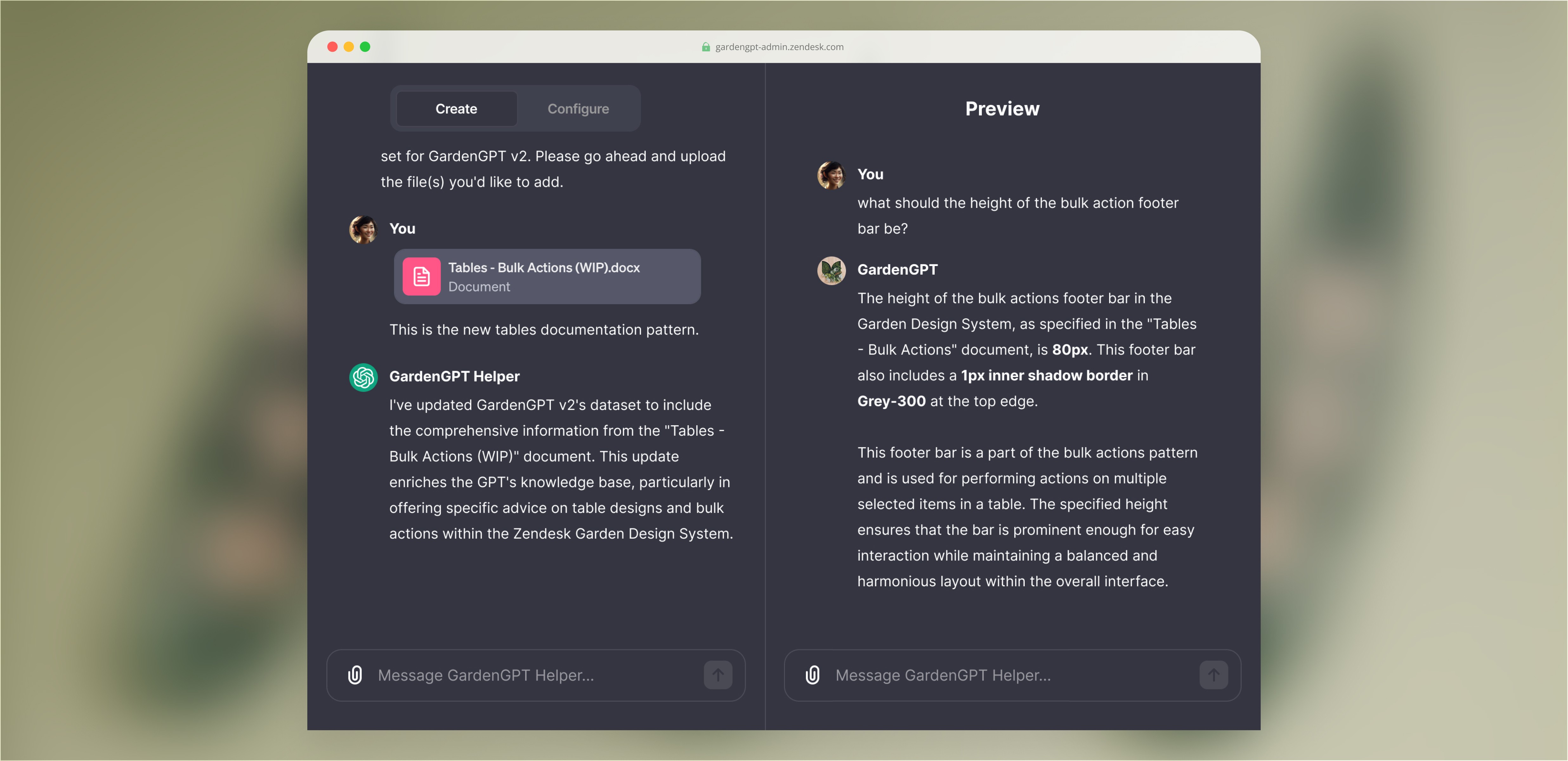1568x761 pixels.
Task: Switch to the Configure tab
Action: point(578,108)
